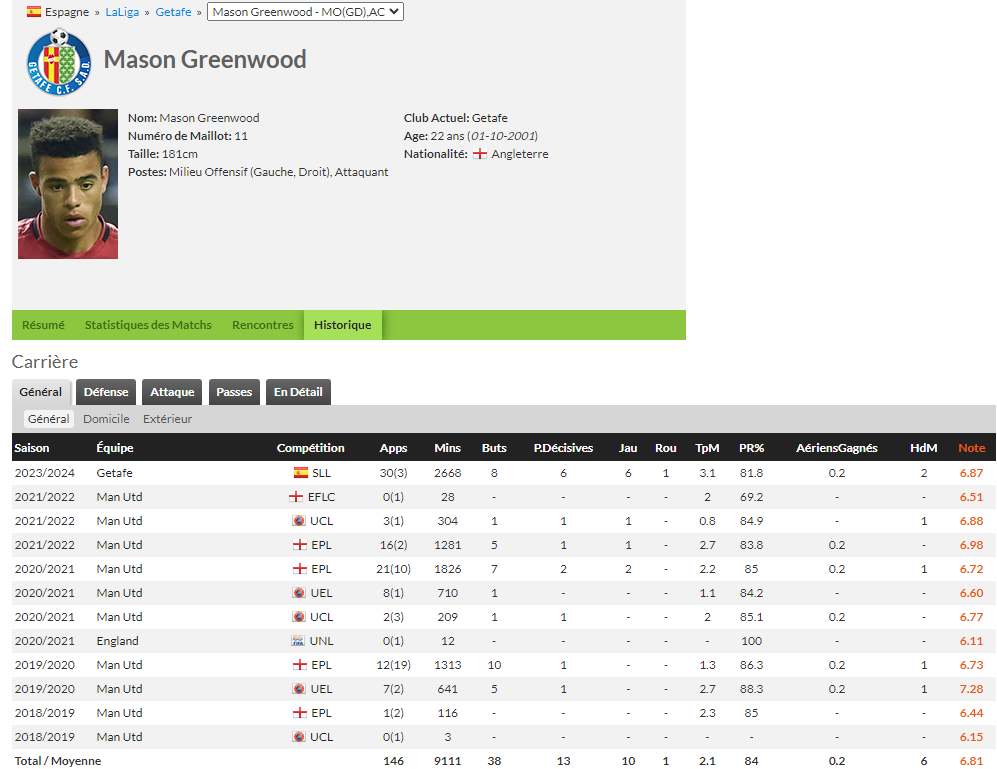The image size is (997, 769).
Task: Sort the table by Note column
Action: tap(971, 448)
